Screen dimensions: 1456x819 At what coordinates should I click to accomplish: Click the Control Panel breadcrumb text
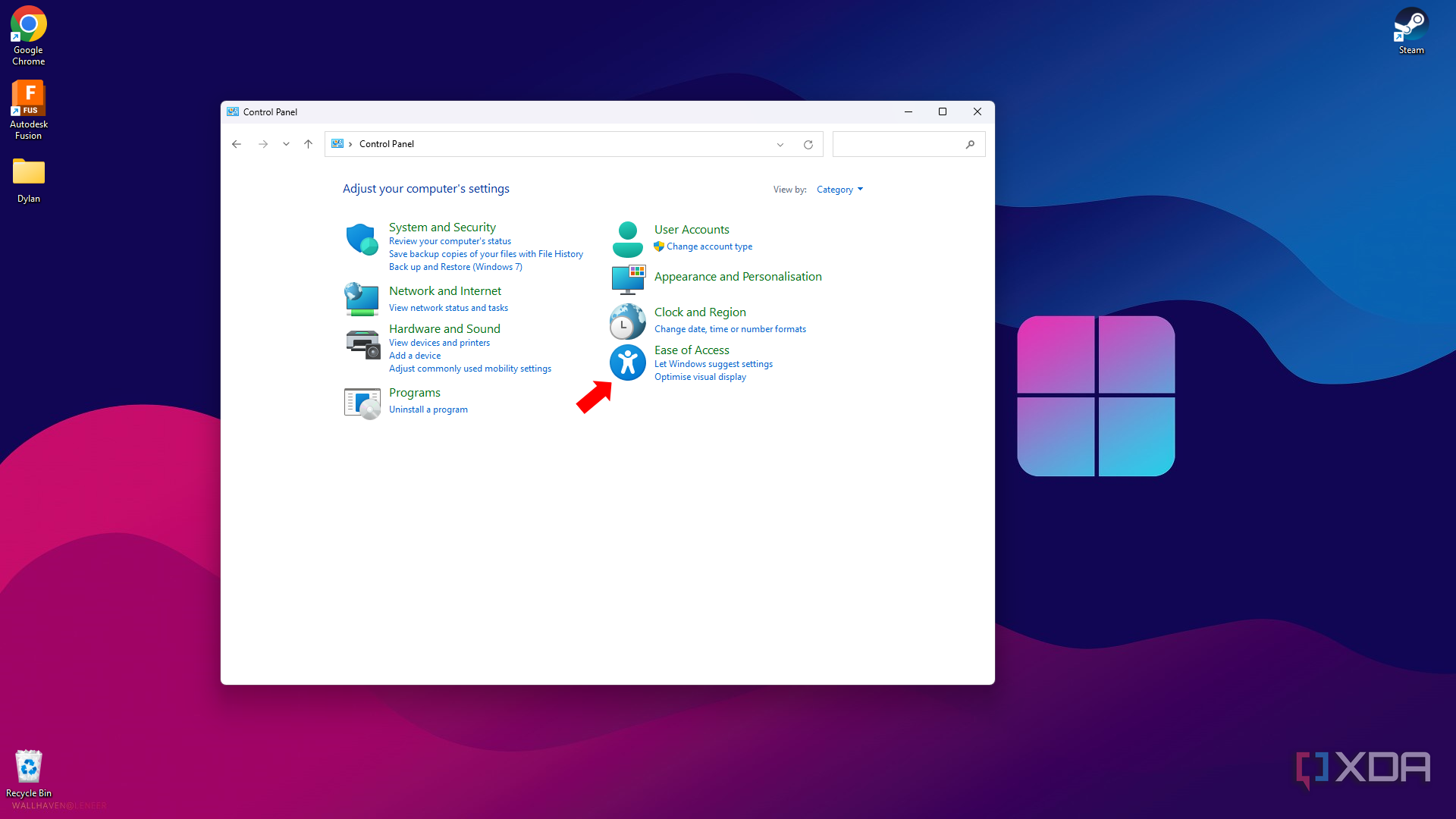387,144
